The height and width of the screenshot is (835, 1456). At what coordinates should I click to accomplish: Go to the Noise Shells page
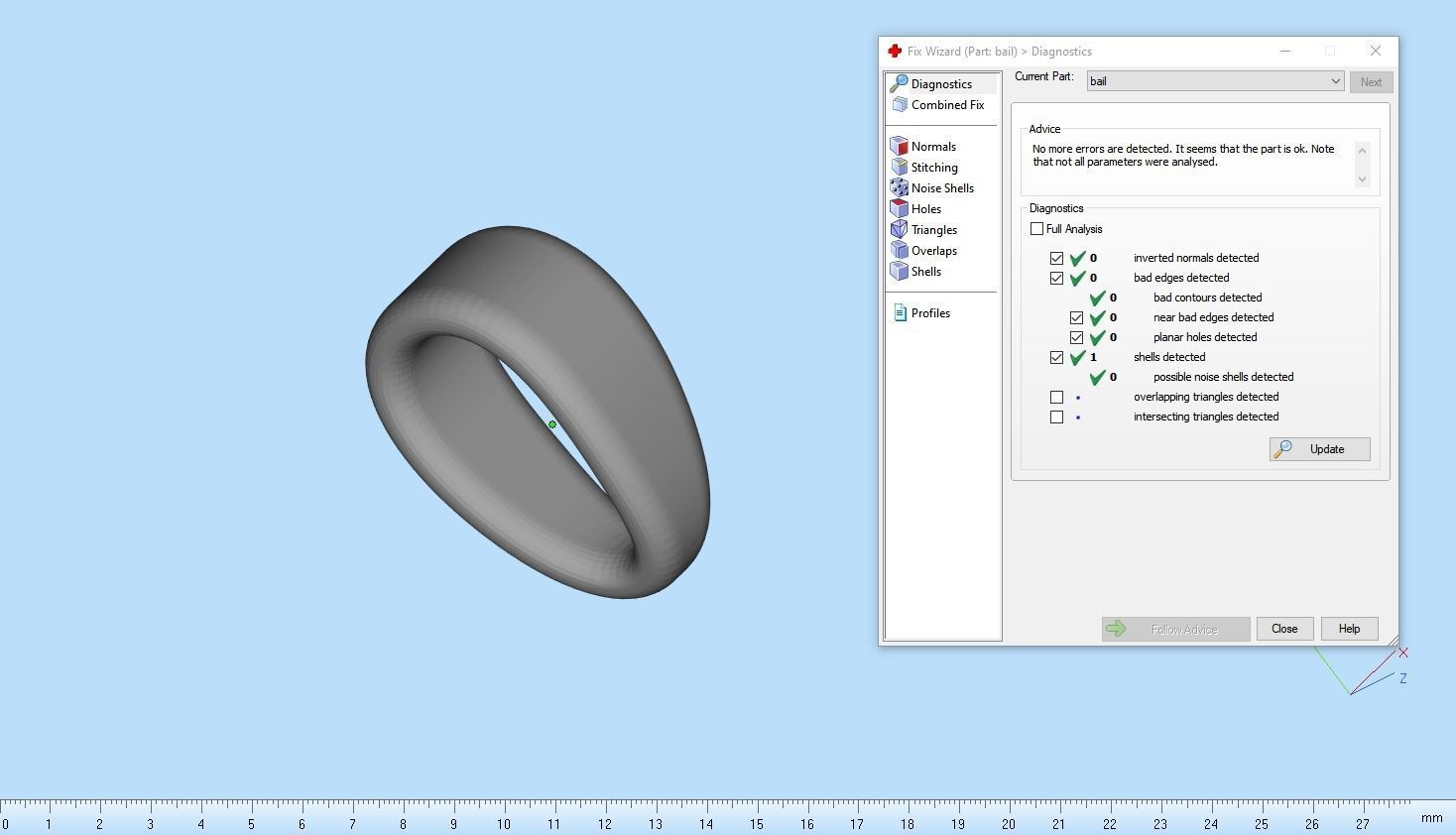[942, 188]
